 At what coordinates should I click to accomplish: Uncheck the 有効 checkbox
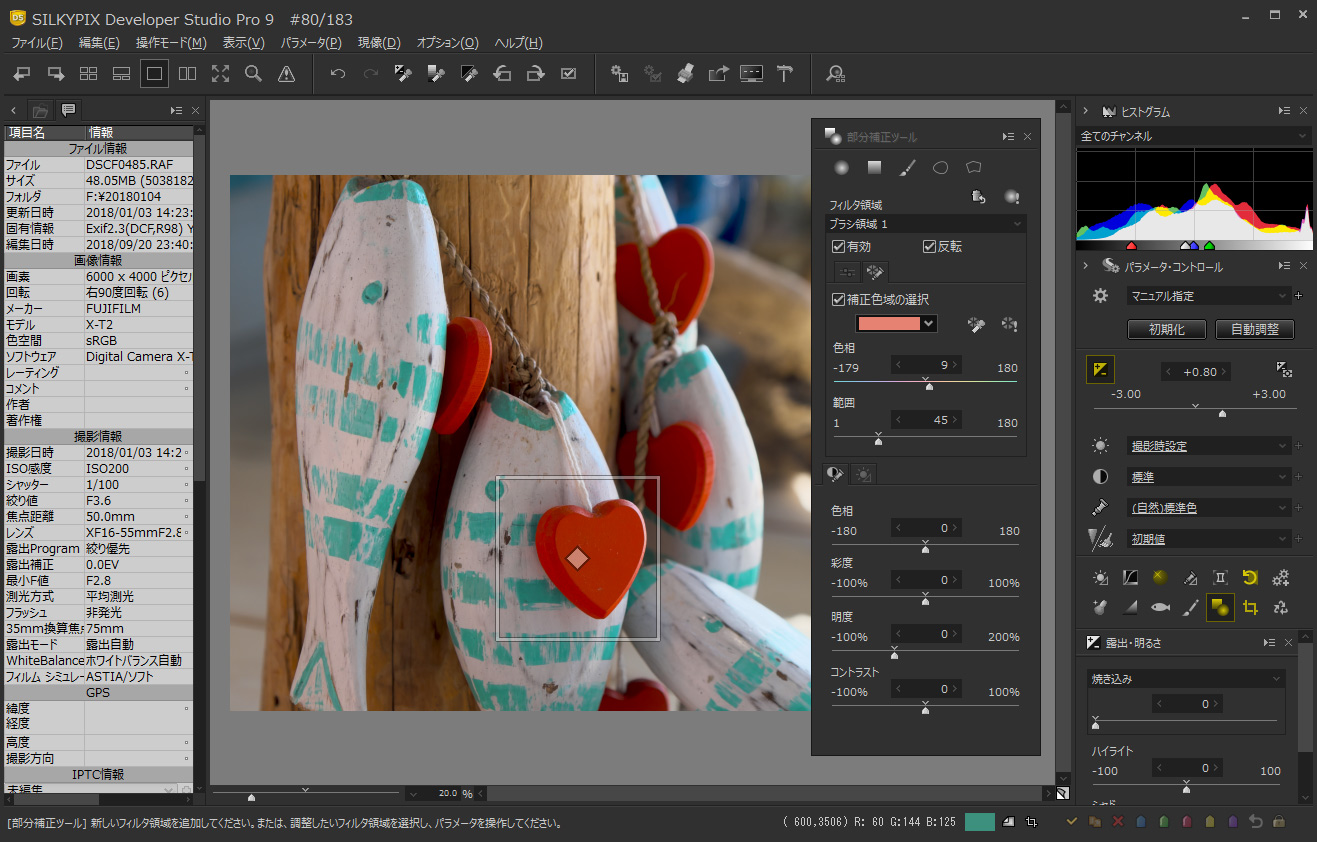(x=839, y=246)
